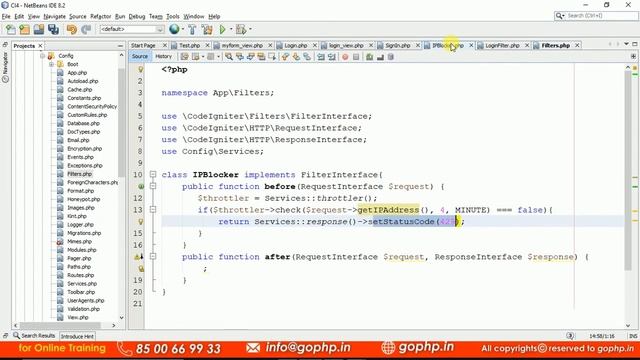Screen dimensions: 640x360
Task: Click Find Previous Occurrence editor icon
Action: (x=240, y=57)
